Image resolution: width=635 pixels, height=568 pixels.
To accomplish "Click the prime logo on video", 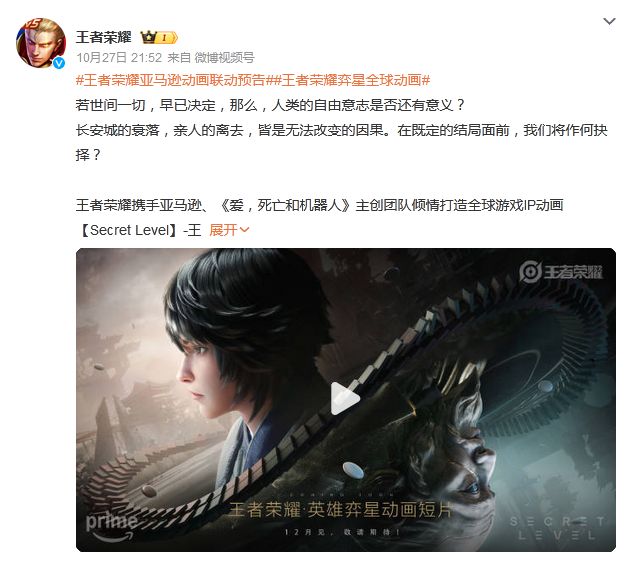I will pyautogui.click(x=110, y=527).
